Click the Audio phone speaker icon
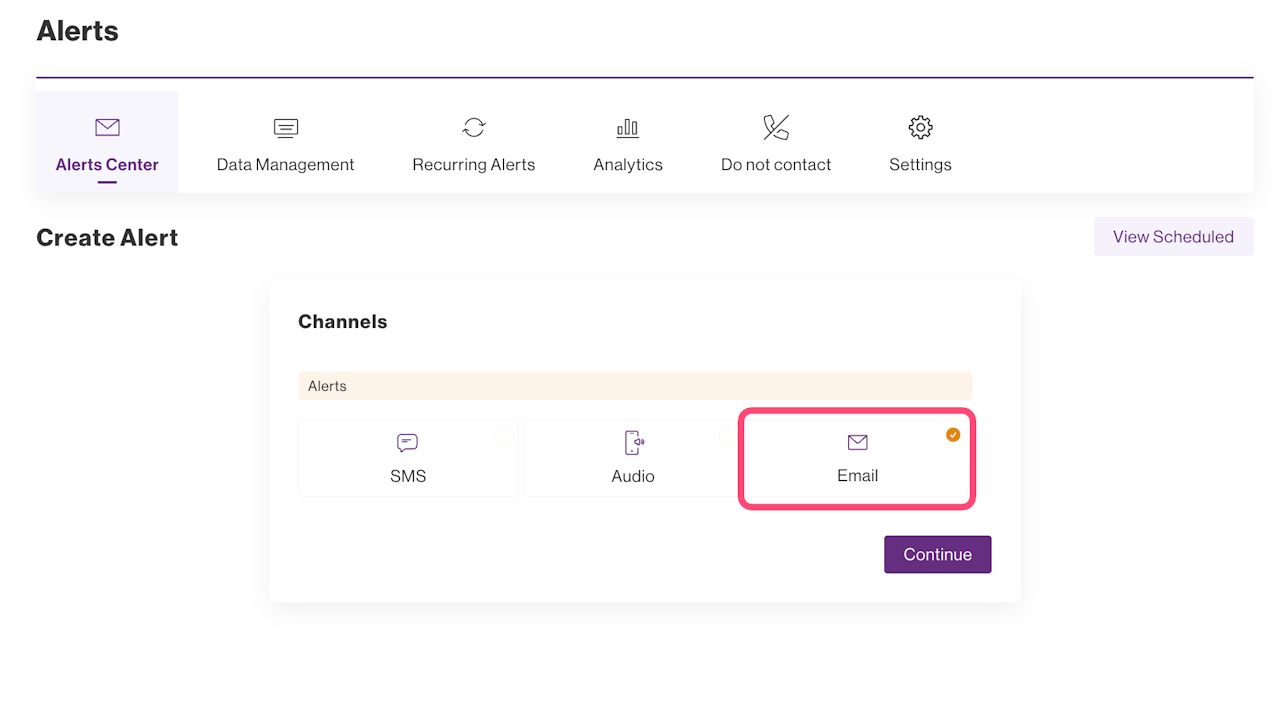 [x=633, y=443]
